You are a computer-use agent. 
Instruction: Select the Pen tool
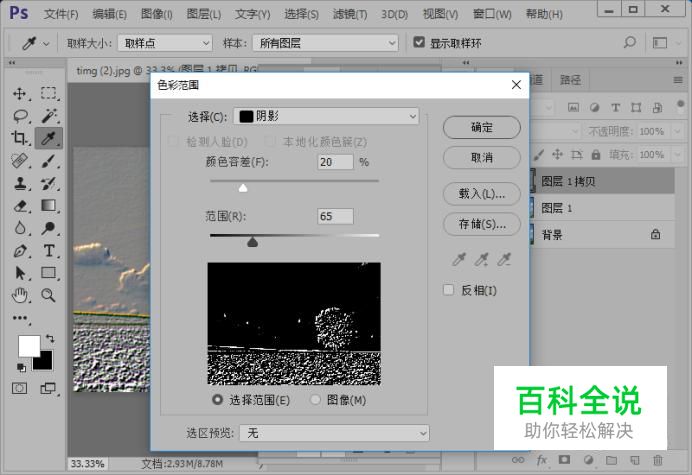[20, 251]
